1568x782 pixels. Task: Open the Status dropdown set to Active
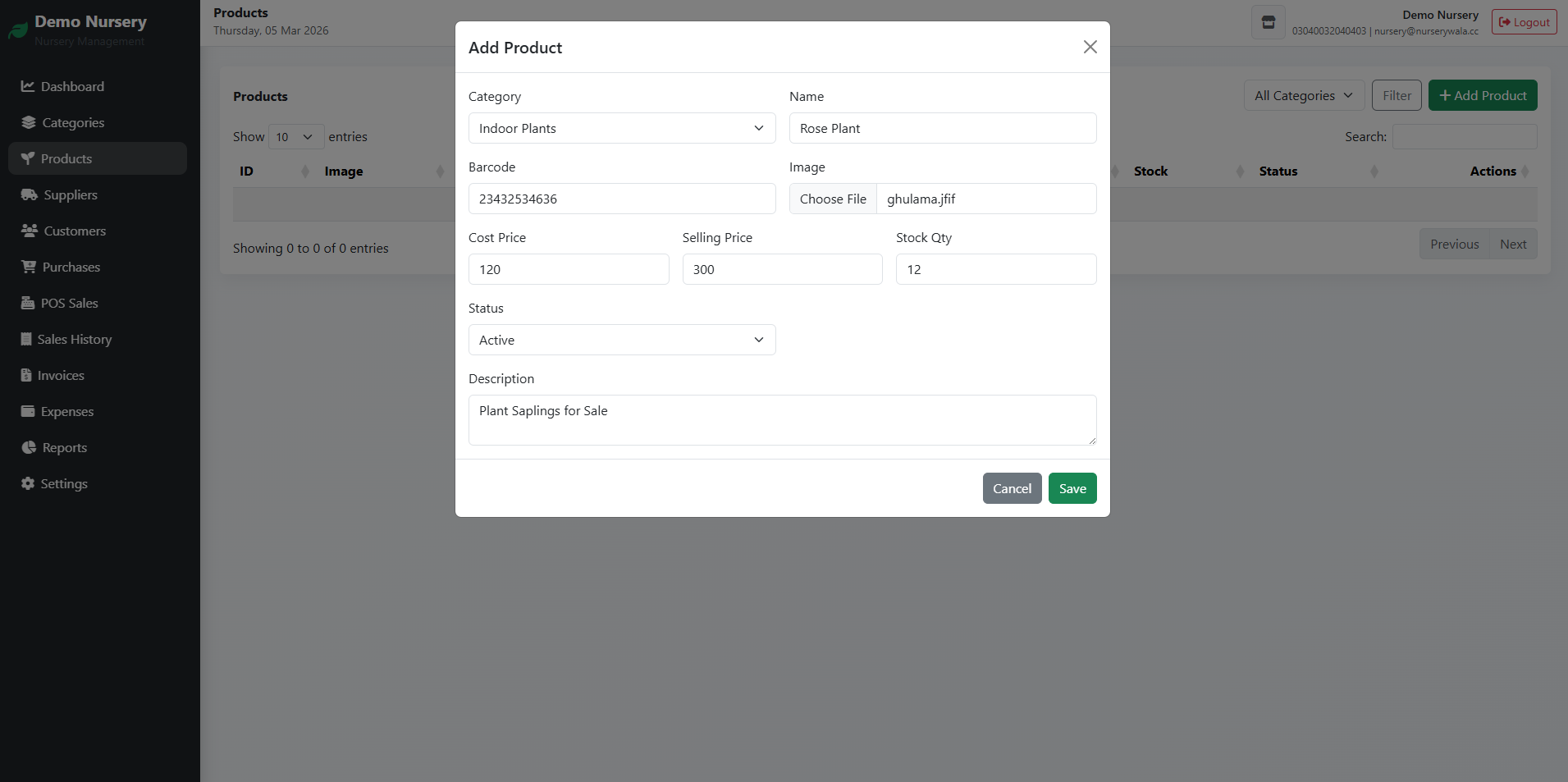click(621, 340)
